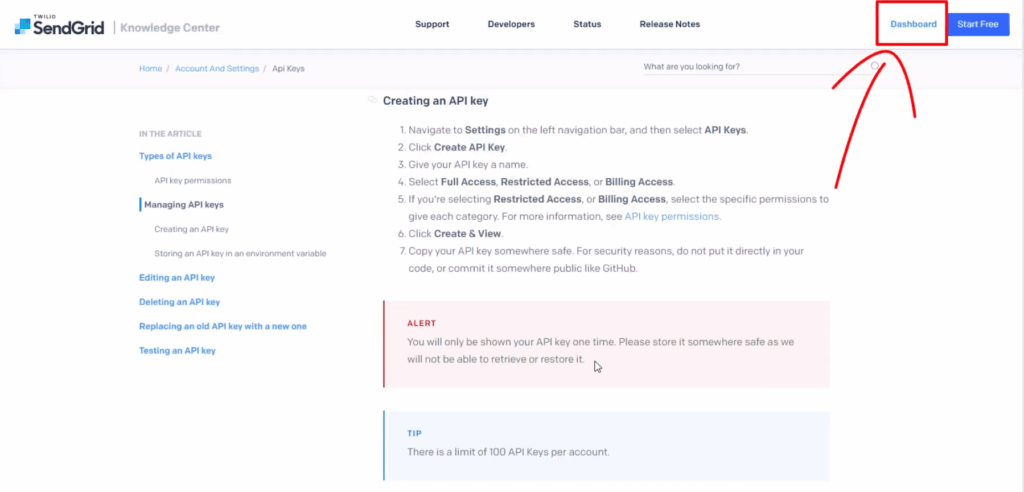Screen dimensions: 1024x492
Task: Open the Developers menu item
Action: pos(511,24)
